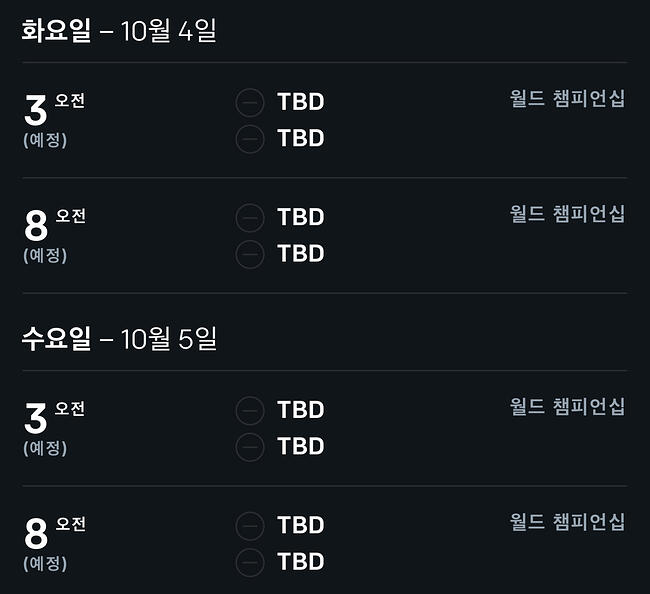Click second team placeholder icon, Wednesday 3 오전 match
Viewport: 650px width, 594px height.
tap(250, 447)
